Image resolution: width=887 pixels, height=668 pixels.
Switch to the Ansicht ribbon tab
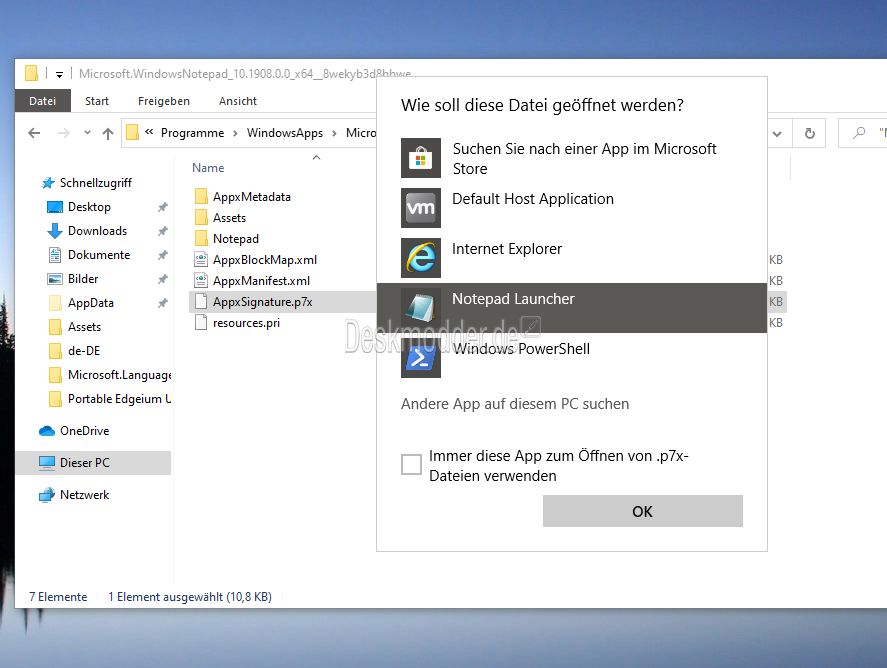coord(238,101)
